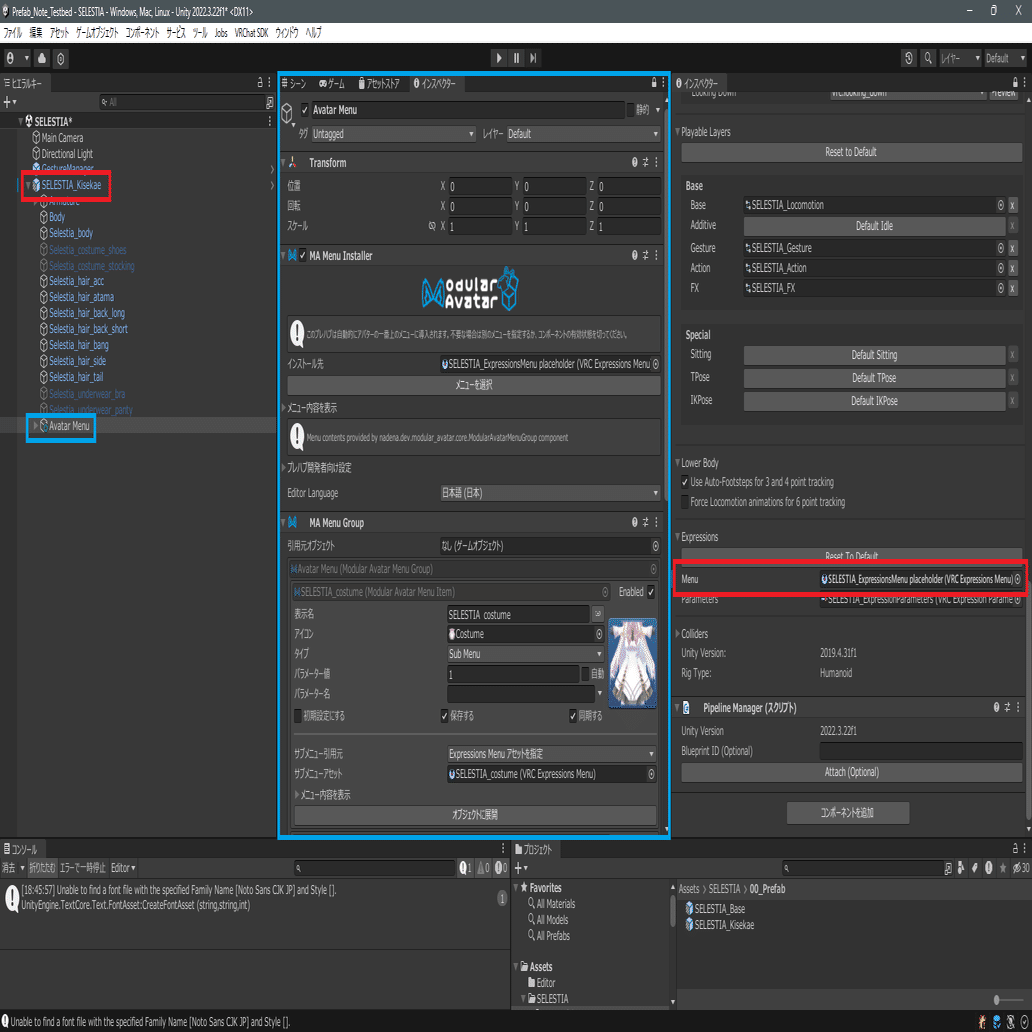Switch to the アセットストア tab
This screenshot has width=1032, height=1032.
379,84
